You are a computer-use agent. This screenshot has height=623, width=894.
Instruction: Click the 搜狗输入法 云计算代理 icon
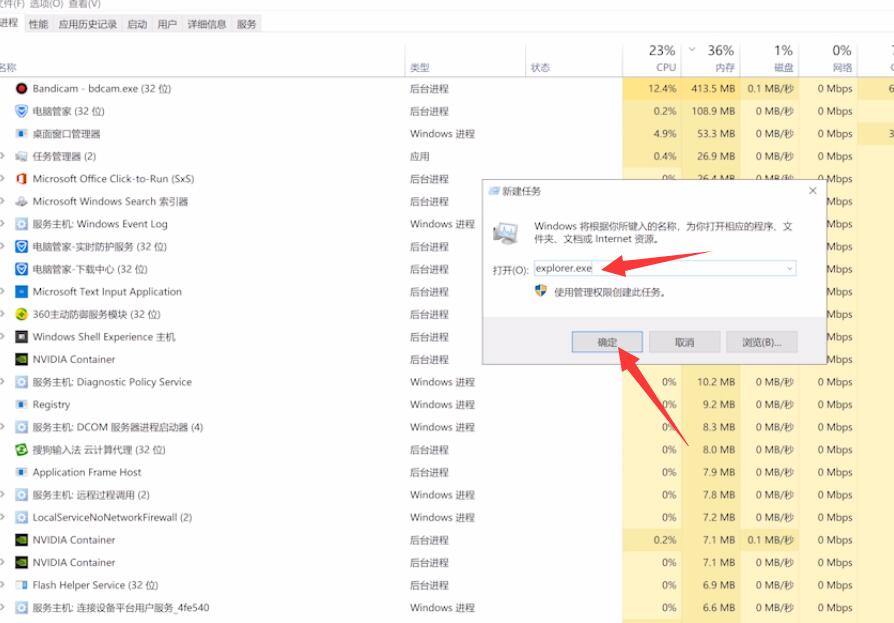click(21, 450)
